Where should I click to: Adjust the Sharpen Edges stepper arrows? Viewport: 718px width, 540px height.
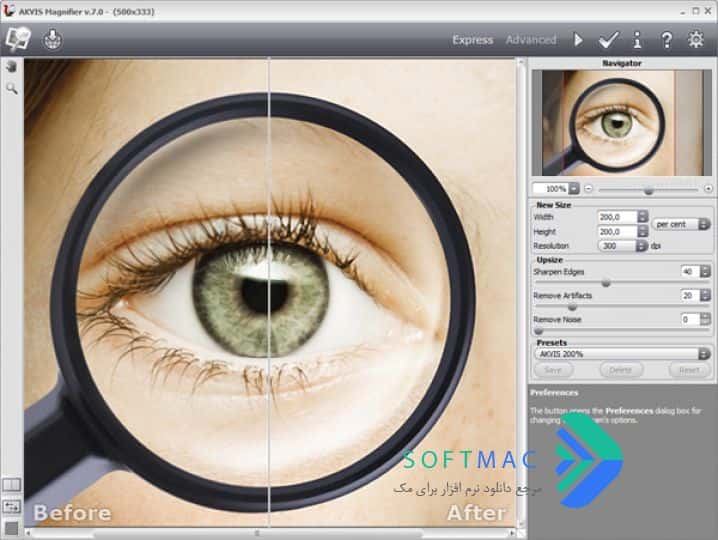pyautogui.click(x=705, y=272)
